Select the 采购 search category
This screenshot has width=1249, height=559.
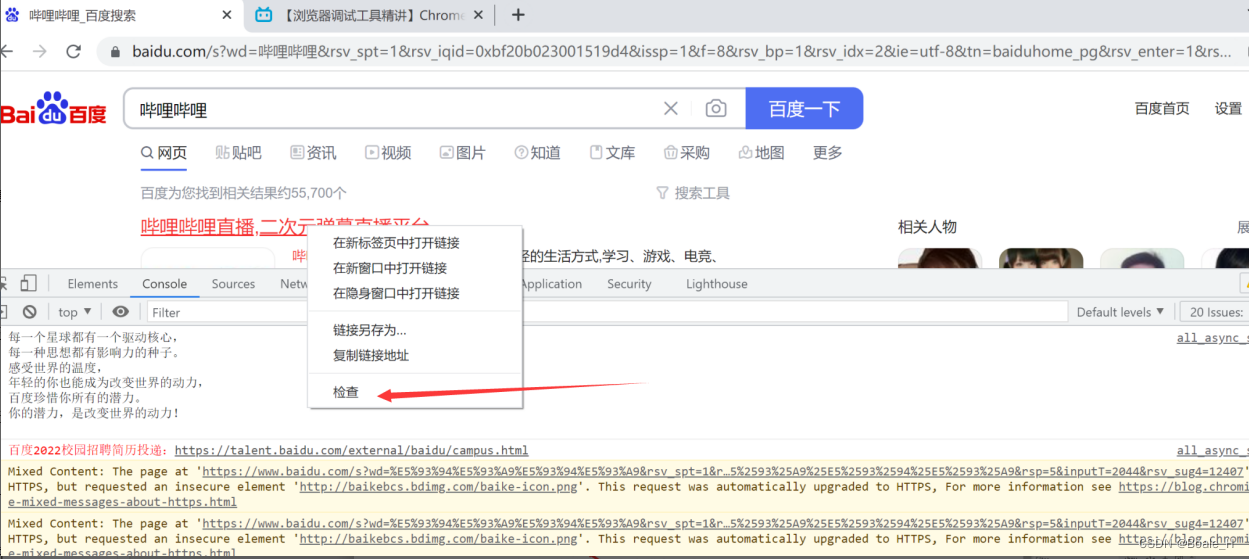point(687,153)
